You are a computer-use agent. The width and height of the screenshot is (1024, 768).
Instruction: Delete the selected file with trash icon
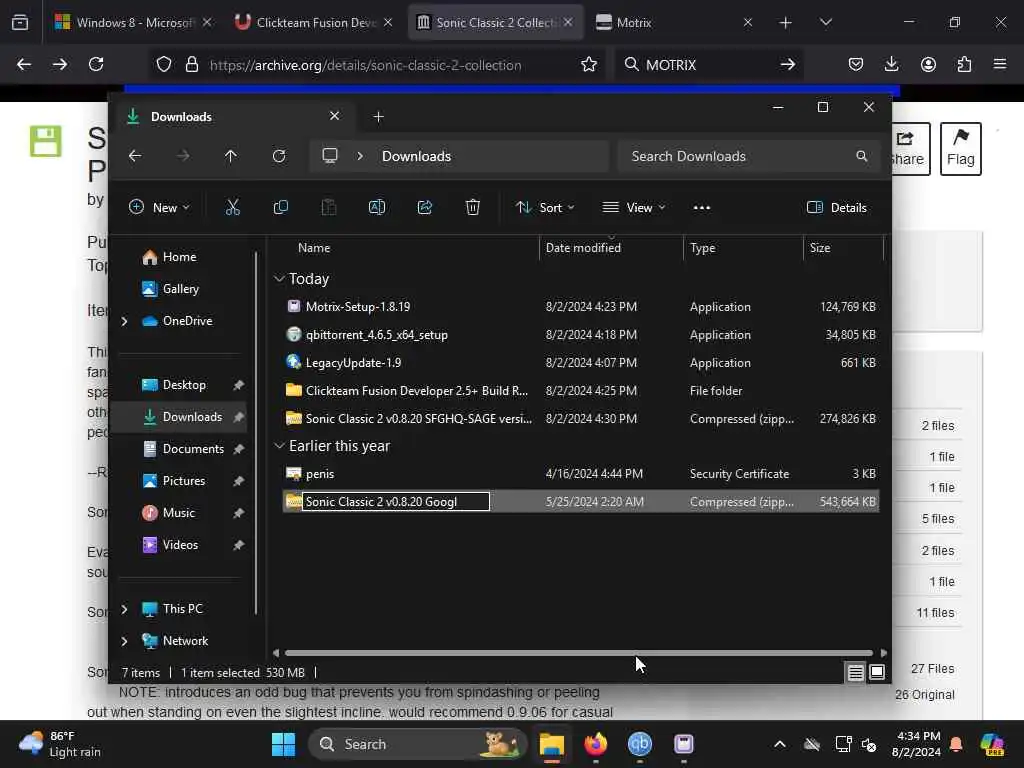(473, 208)
